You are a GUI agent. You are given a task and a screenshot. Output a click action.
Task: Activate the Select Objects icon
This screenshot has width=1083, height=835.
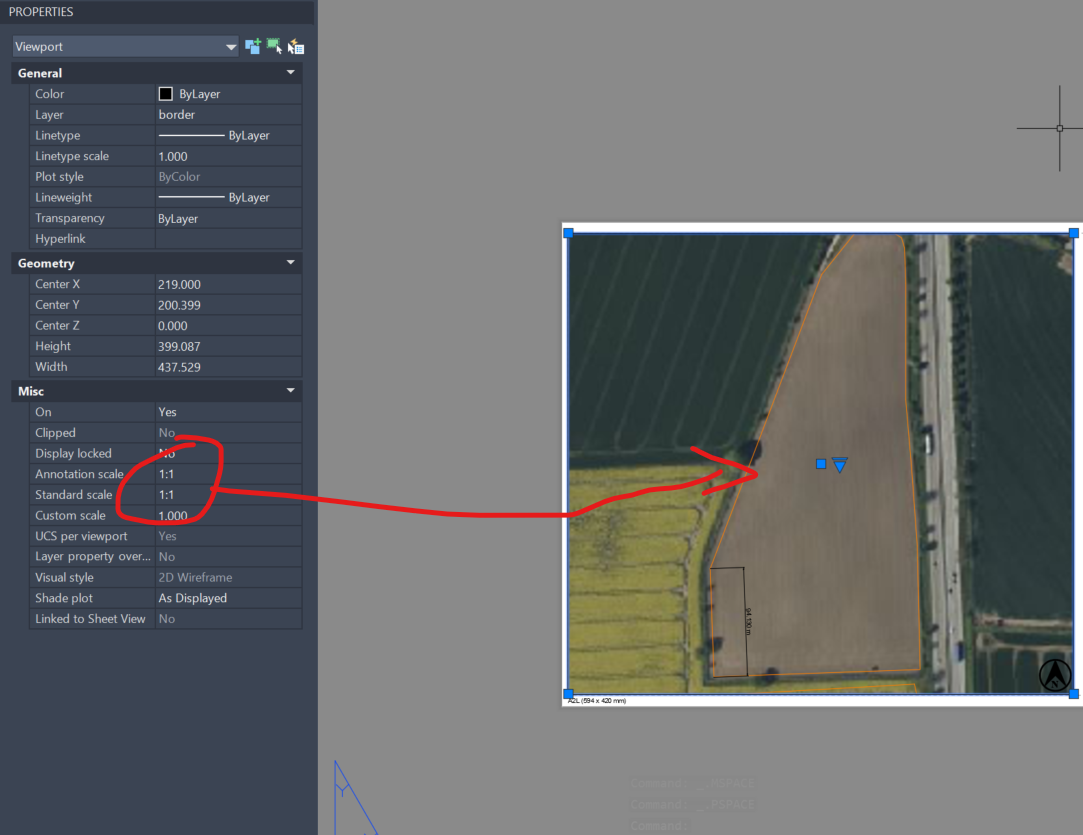pos(273,46)
